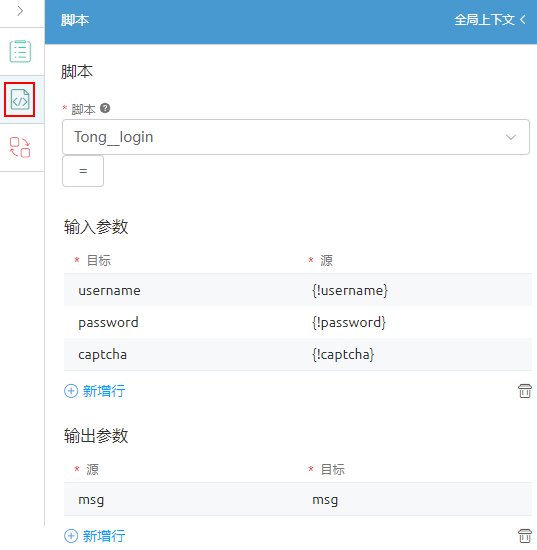Click 新增行 under 输入参数
Image resolution: width=537 pixels, height=550 pixels.
point(104,391)
